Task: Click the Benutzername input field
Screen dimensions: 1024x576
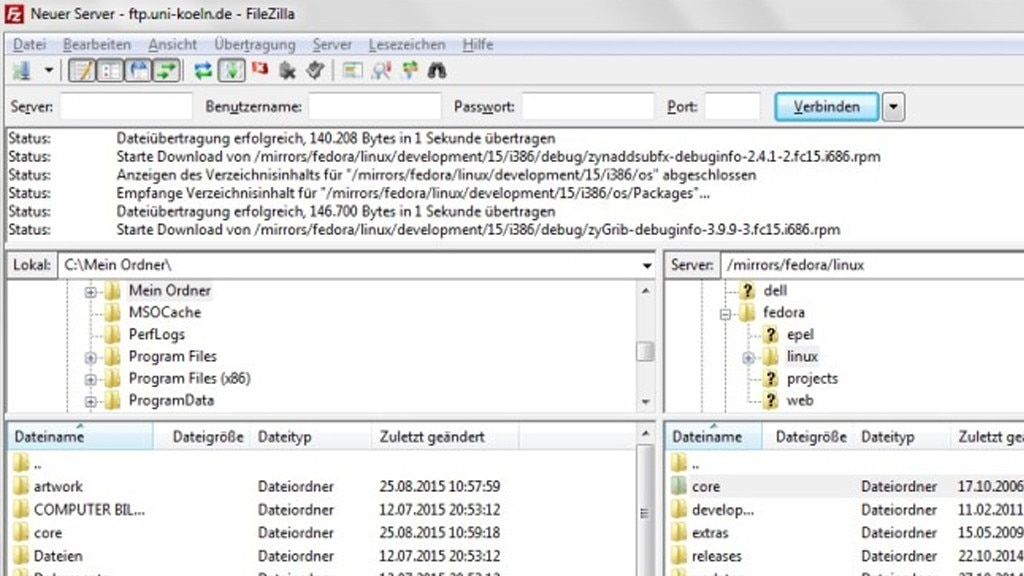Action: point(375,106)
